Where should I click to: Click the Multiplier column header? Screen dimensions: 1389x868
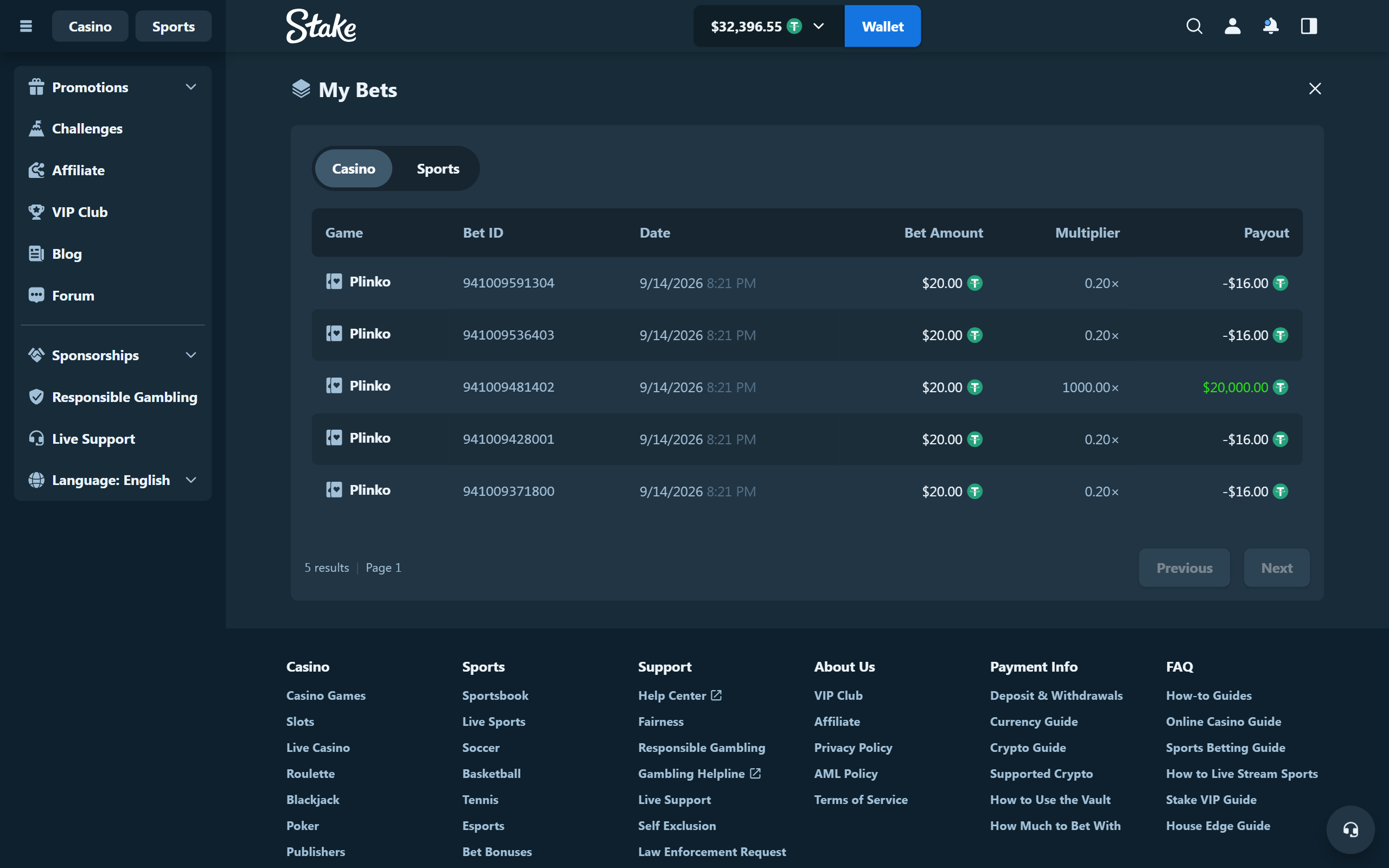(x=1087, y=233)
